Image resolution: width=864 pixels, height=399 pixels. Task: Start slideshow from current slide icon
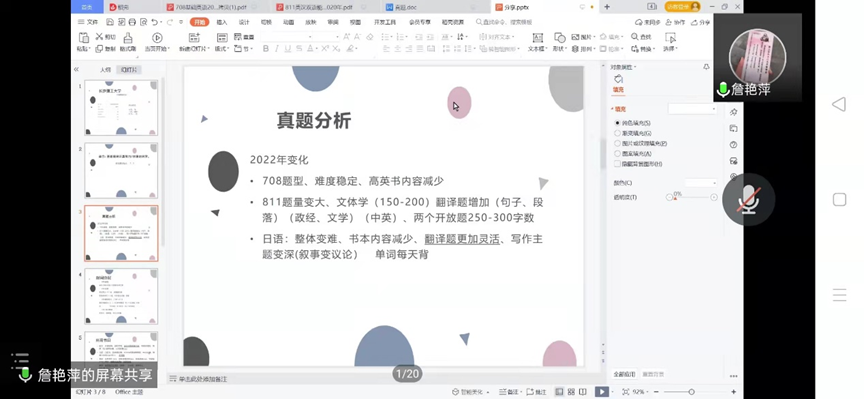(x=157, y=37)
